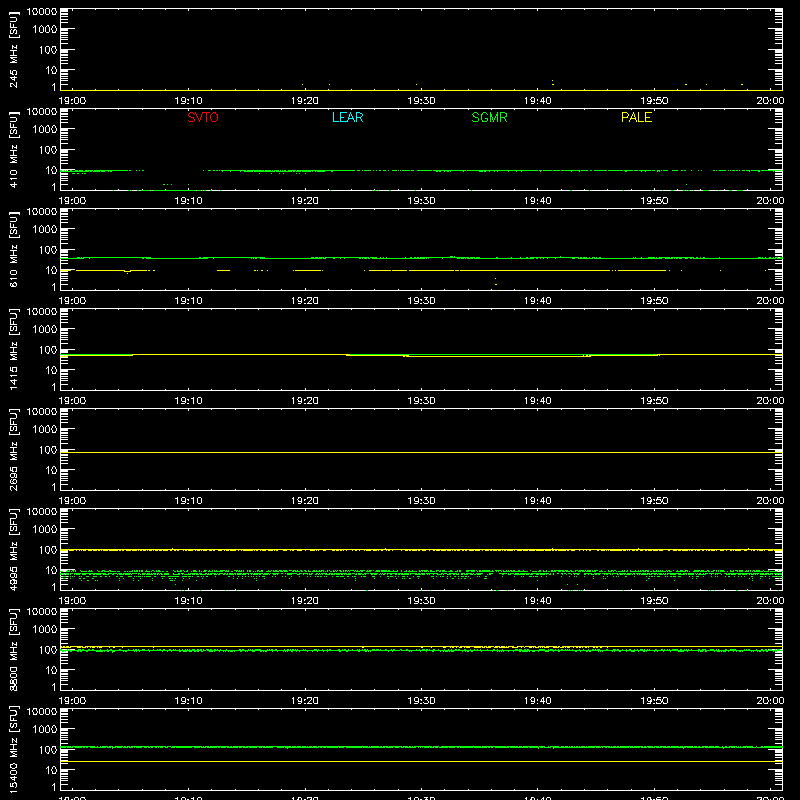Click the green SGMR trace in 610 MHz panel
This screenshot has width=800, height=800.
(x=421, y=258)
